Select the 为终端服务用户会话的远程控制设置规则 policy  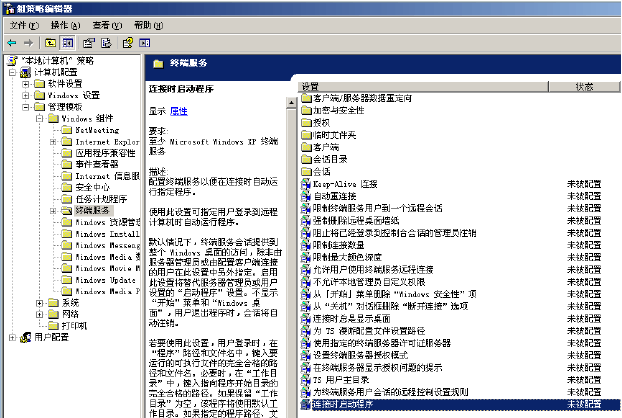[391, 392]
